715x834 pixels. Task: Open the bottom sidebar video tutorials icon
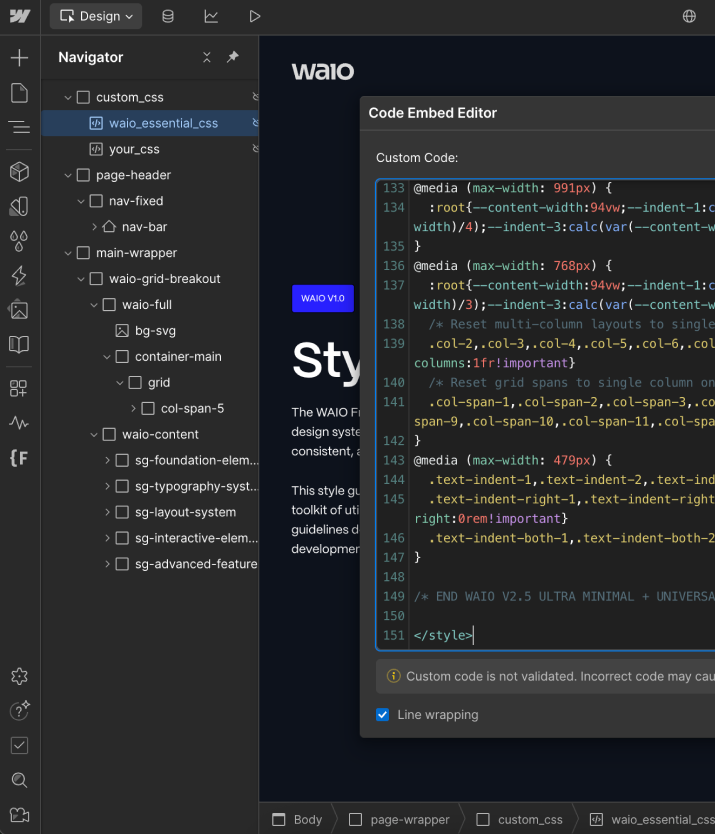tap(19, 815)
